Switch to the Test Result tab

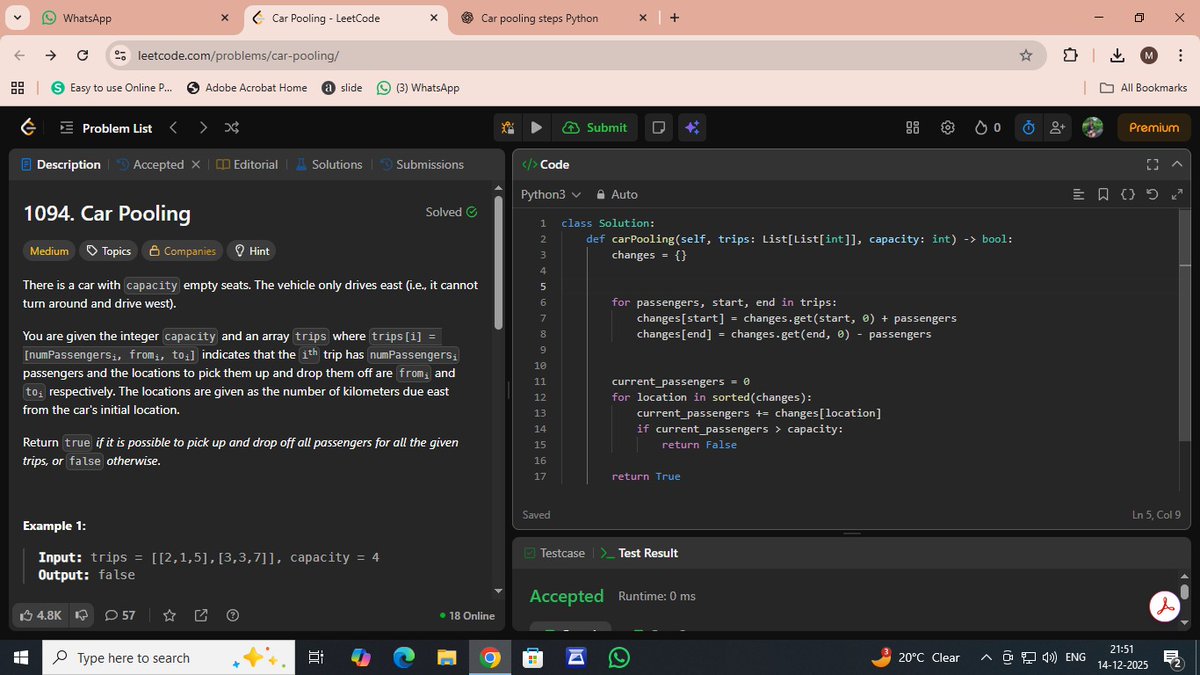[638, 553]
